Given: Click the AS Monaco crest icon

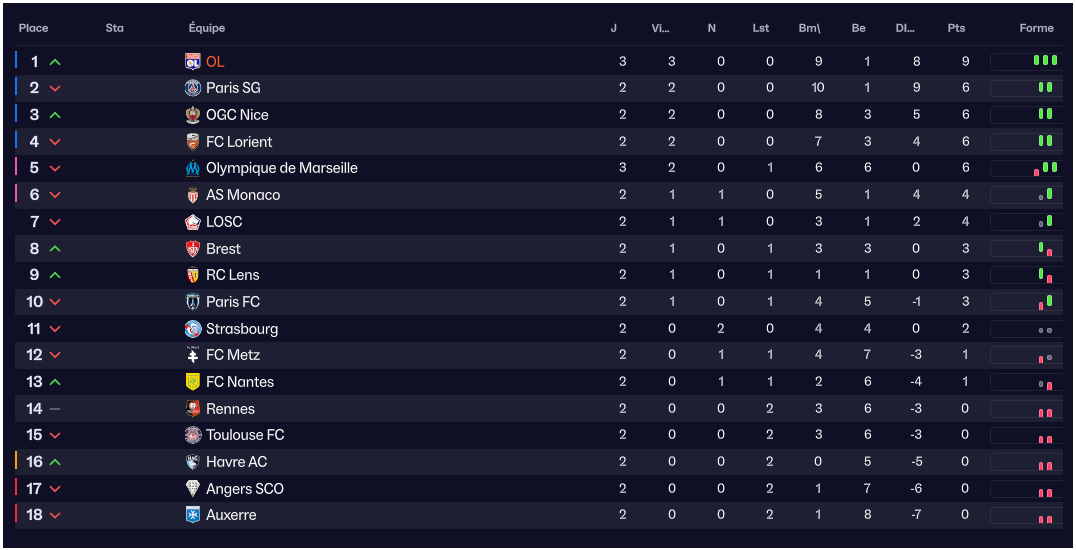Looking at the screenshot, I should 193,195.
